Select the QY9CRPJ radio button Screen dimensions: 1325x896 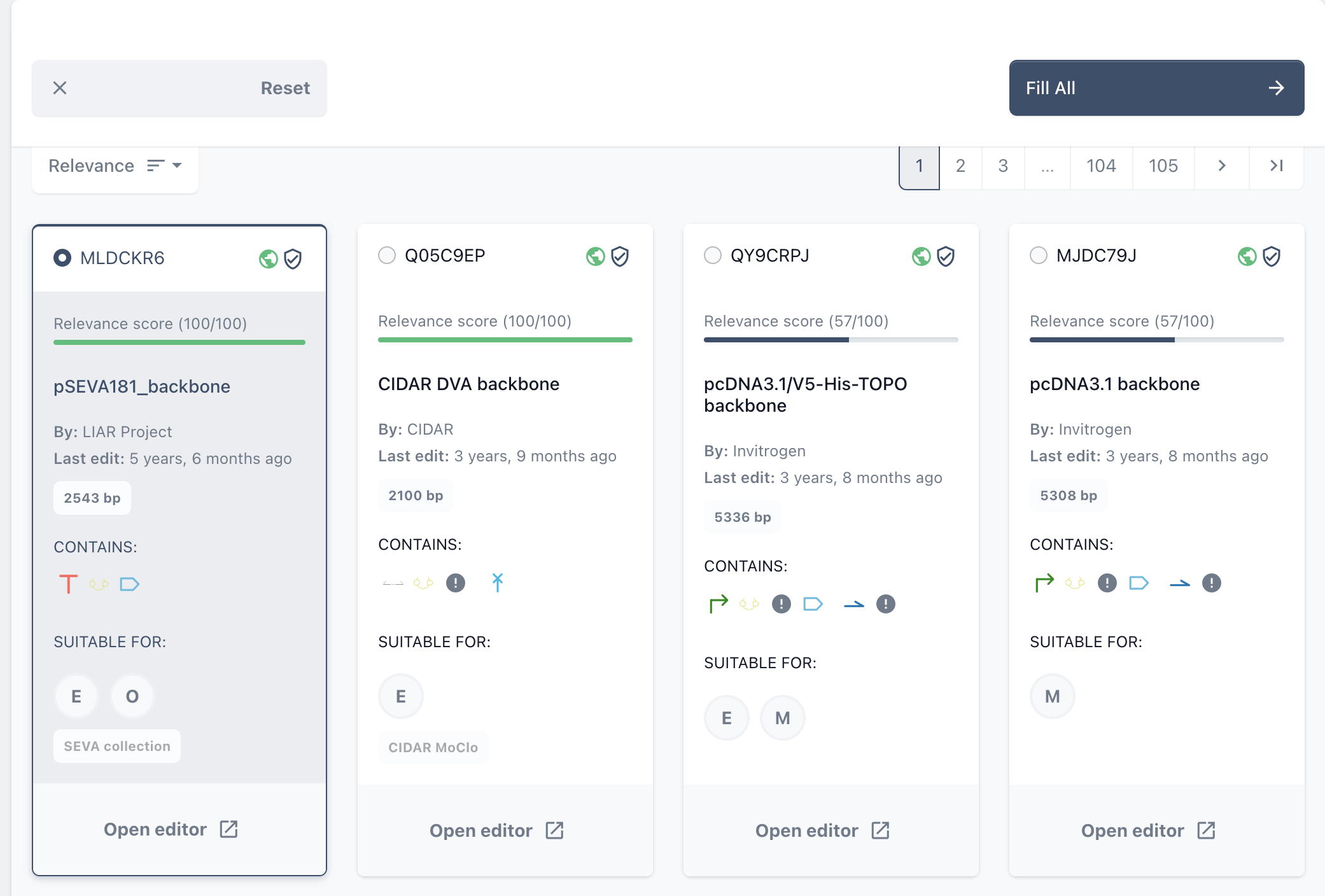click(x=713, y=255)
